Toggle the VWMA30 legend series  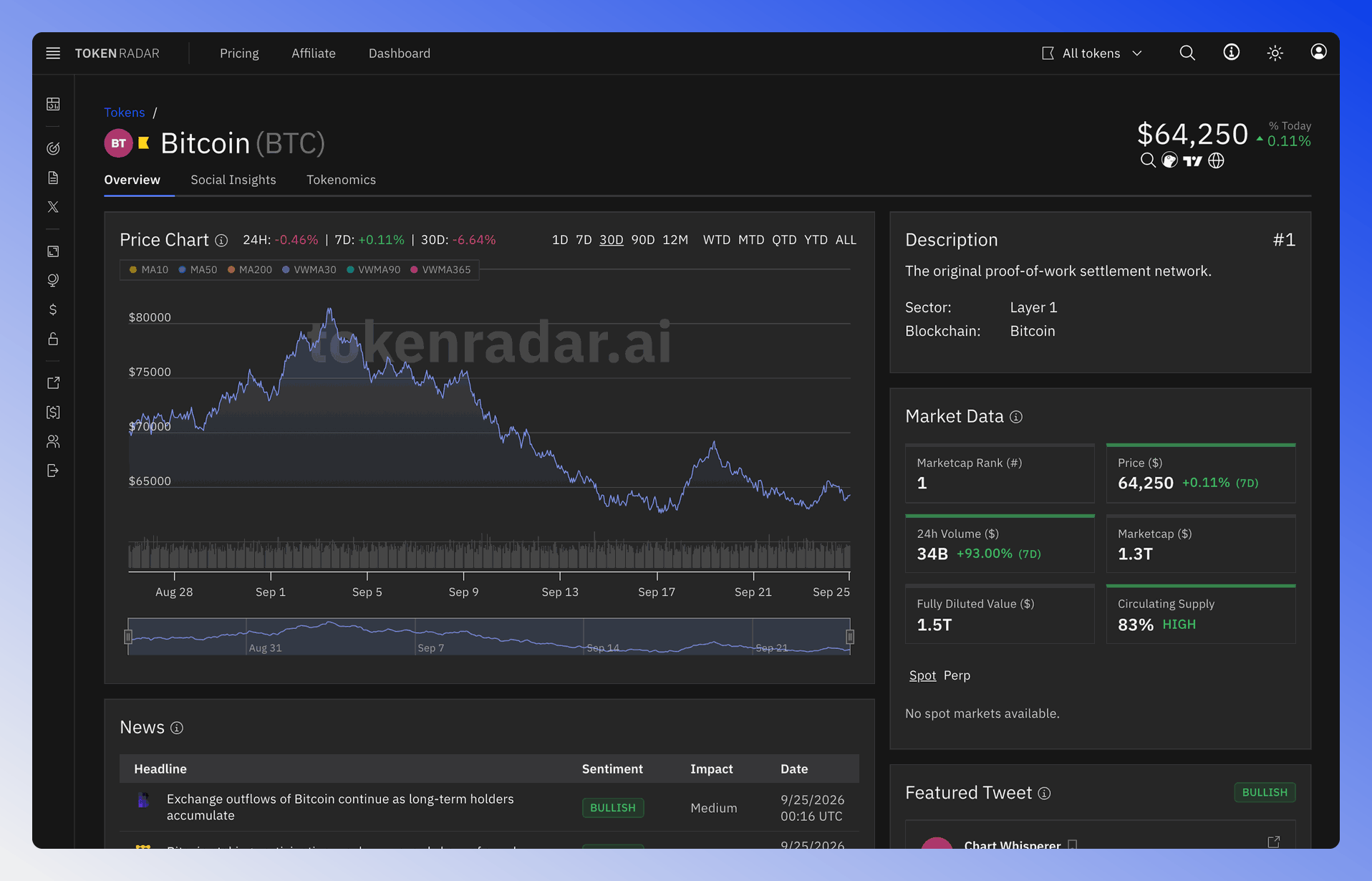point(309,270)
